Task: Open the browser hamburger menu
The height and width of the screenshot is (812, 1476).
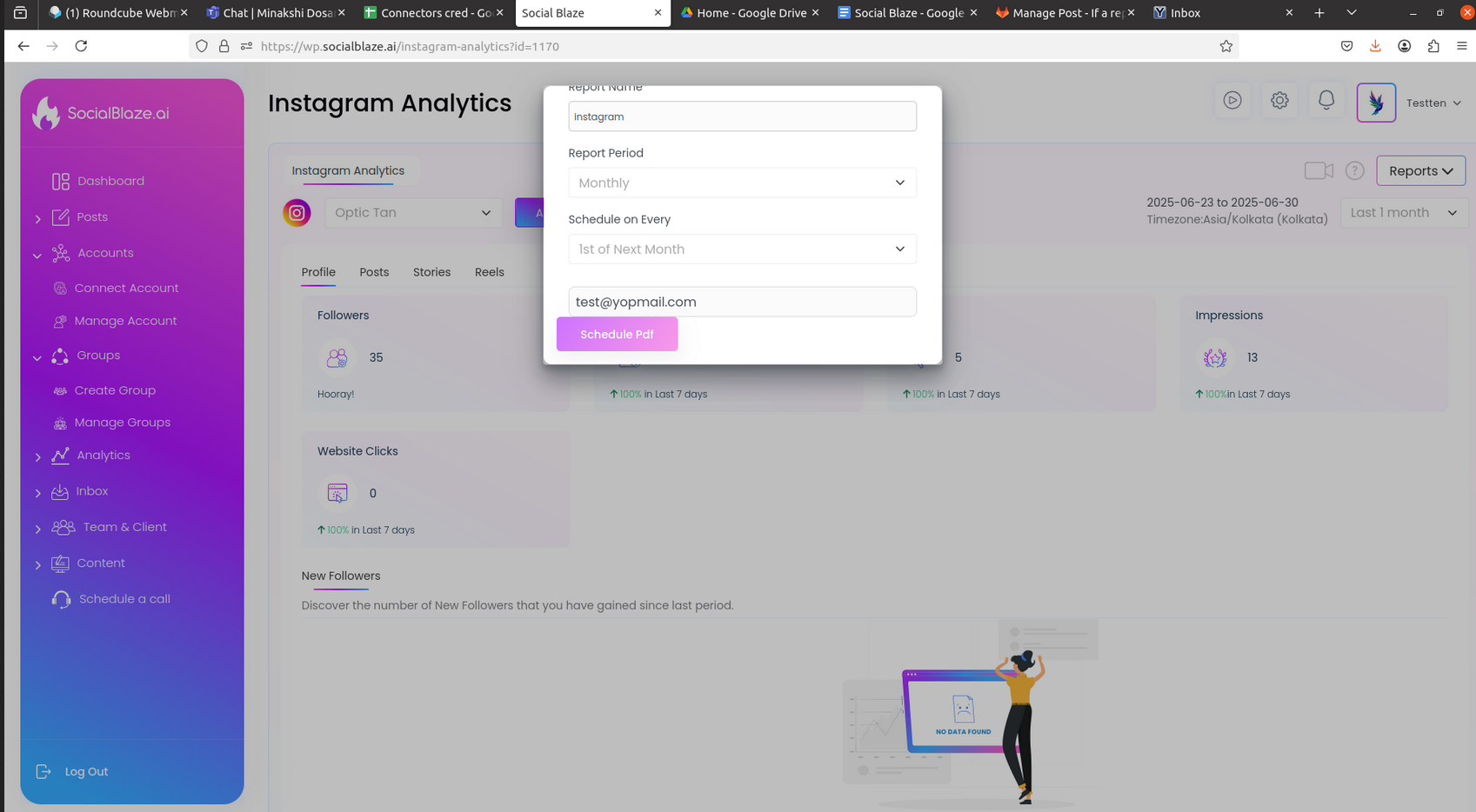Action: coord(1461,46)
